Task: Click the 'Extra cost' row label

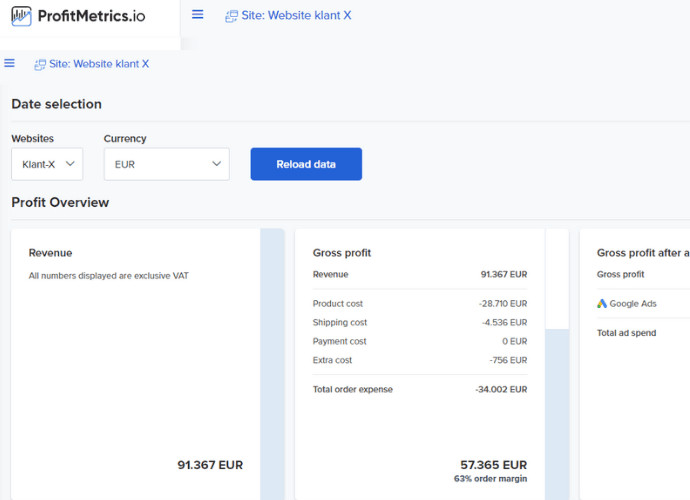Action: click(x=332, y=360)
